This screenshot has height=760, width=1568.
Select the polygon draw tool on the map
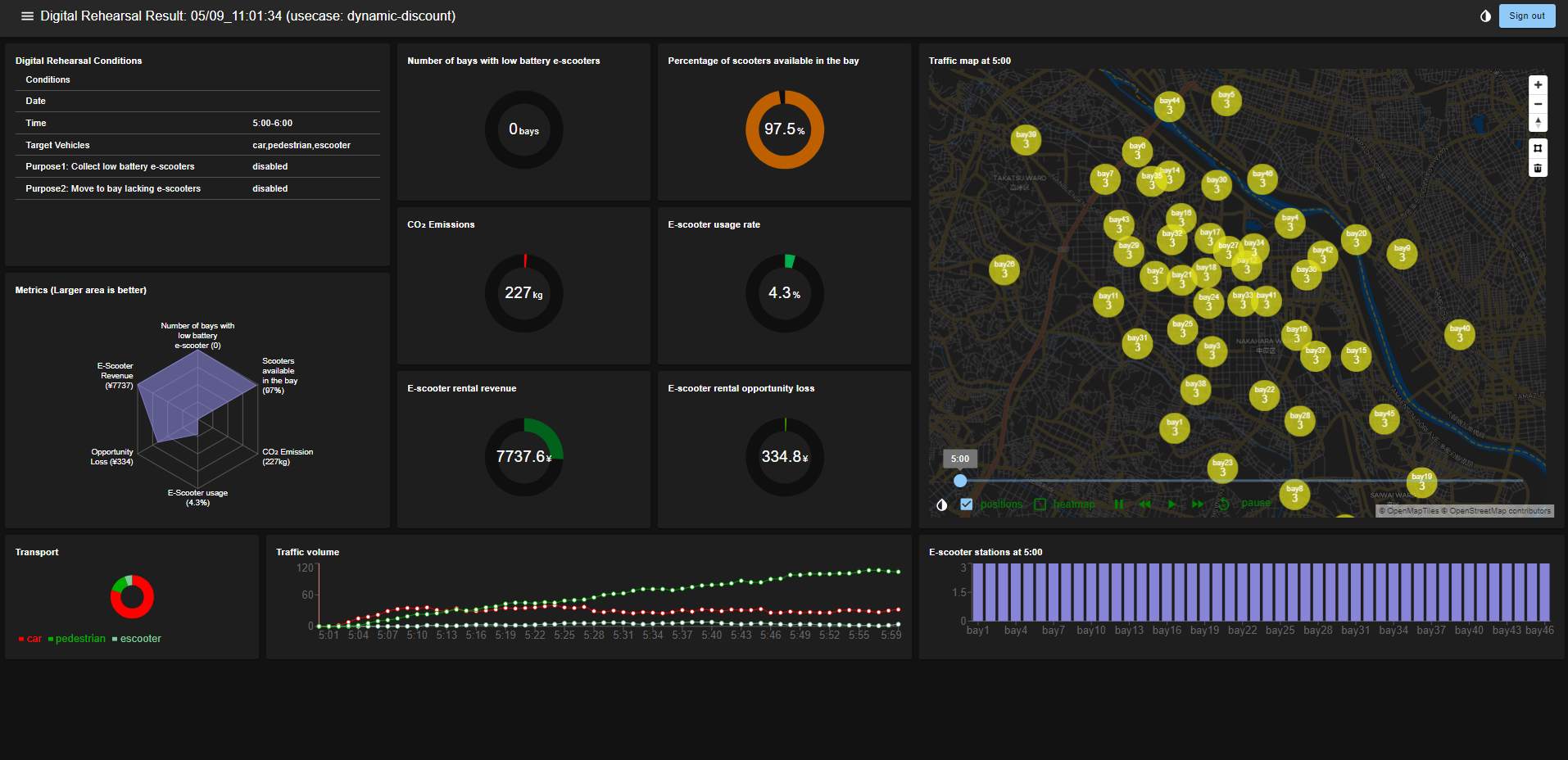[1538, 148]
